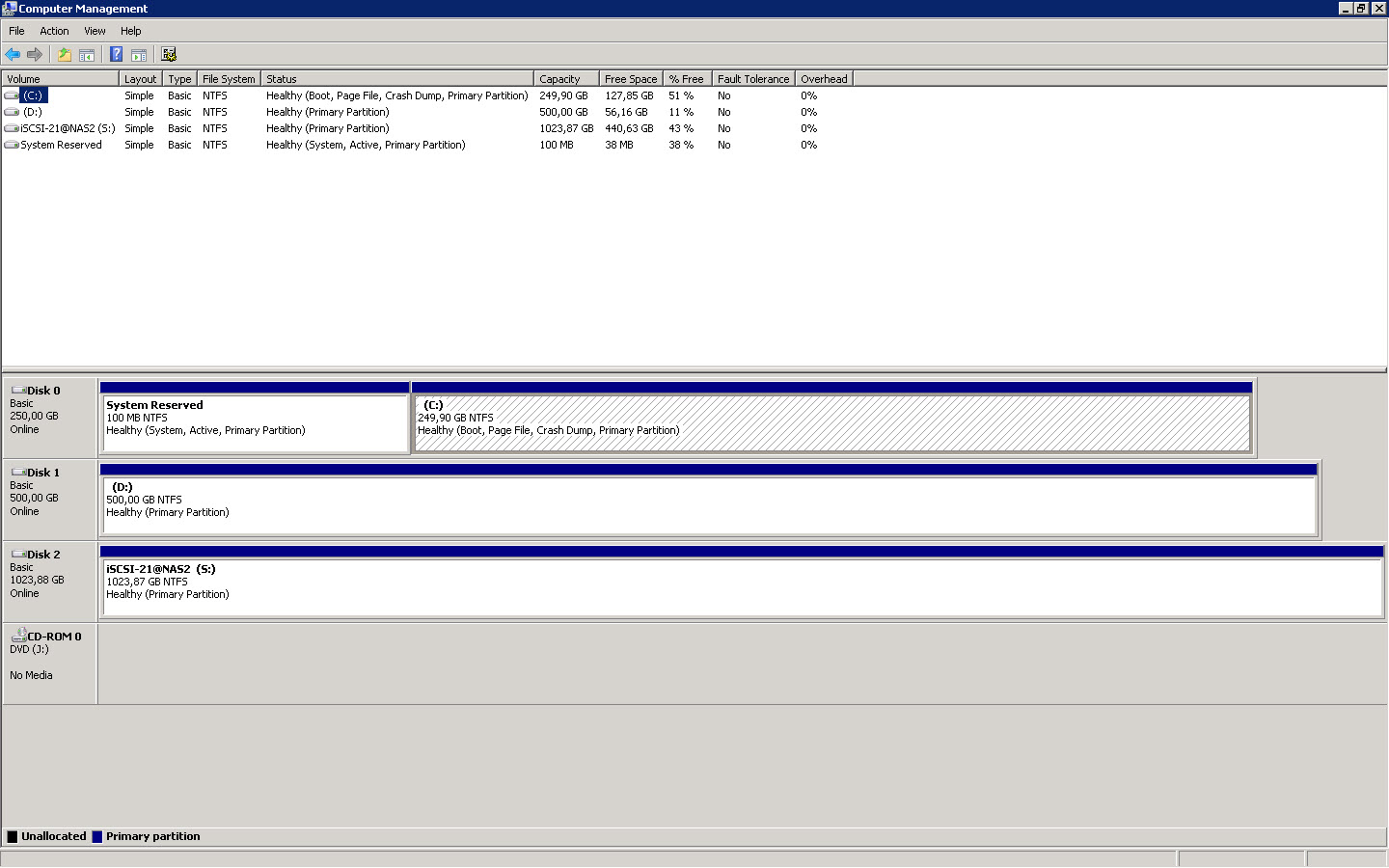This screenshot has width=1389, height=868.
Task: Sort by the Free Space column header
Action: click(631, 79)
